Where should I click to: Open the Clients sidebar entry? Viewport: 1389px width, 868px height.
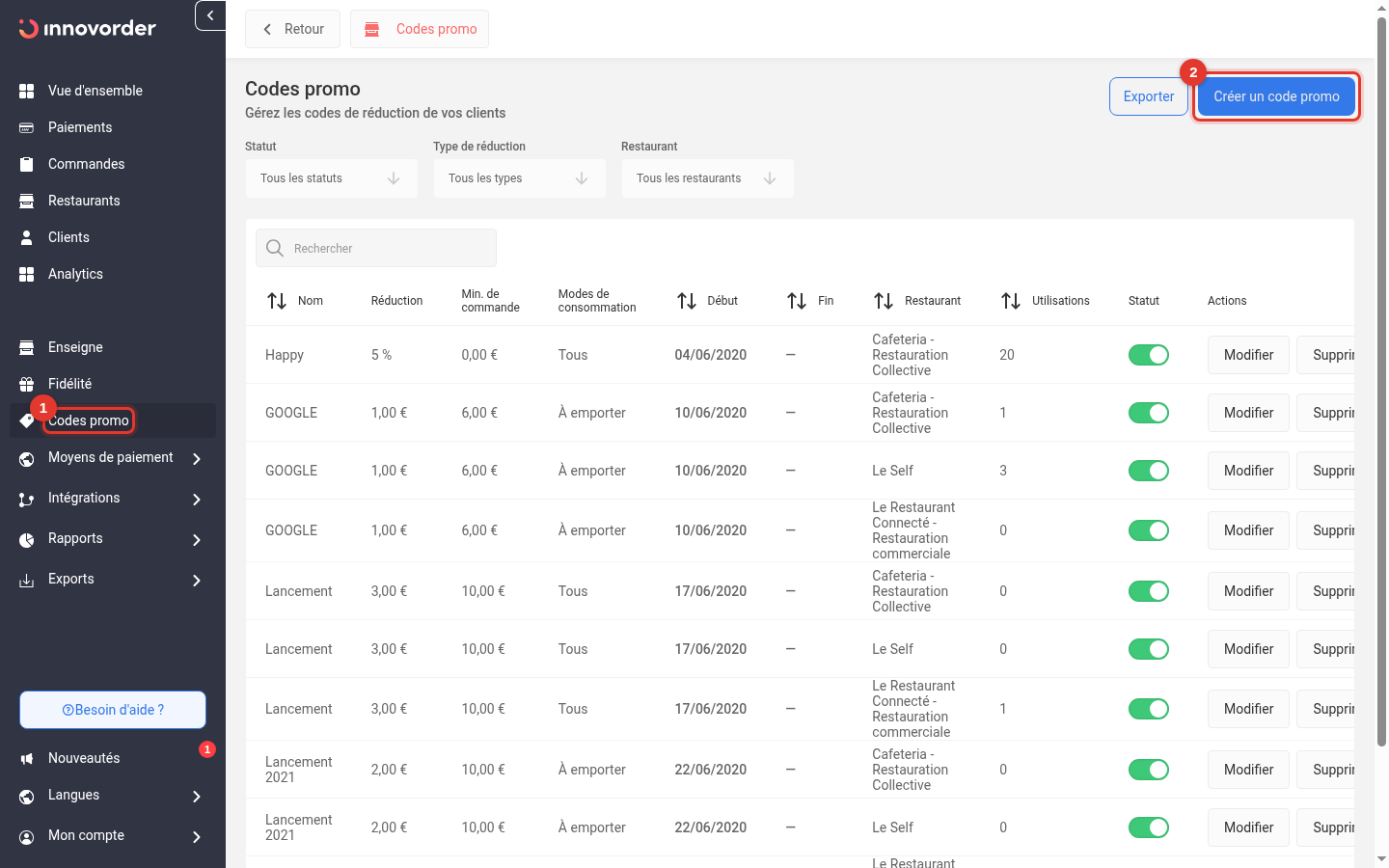click(113, 237)
